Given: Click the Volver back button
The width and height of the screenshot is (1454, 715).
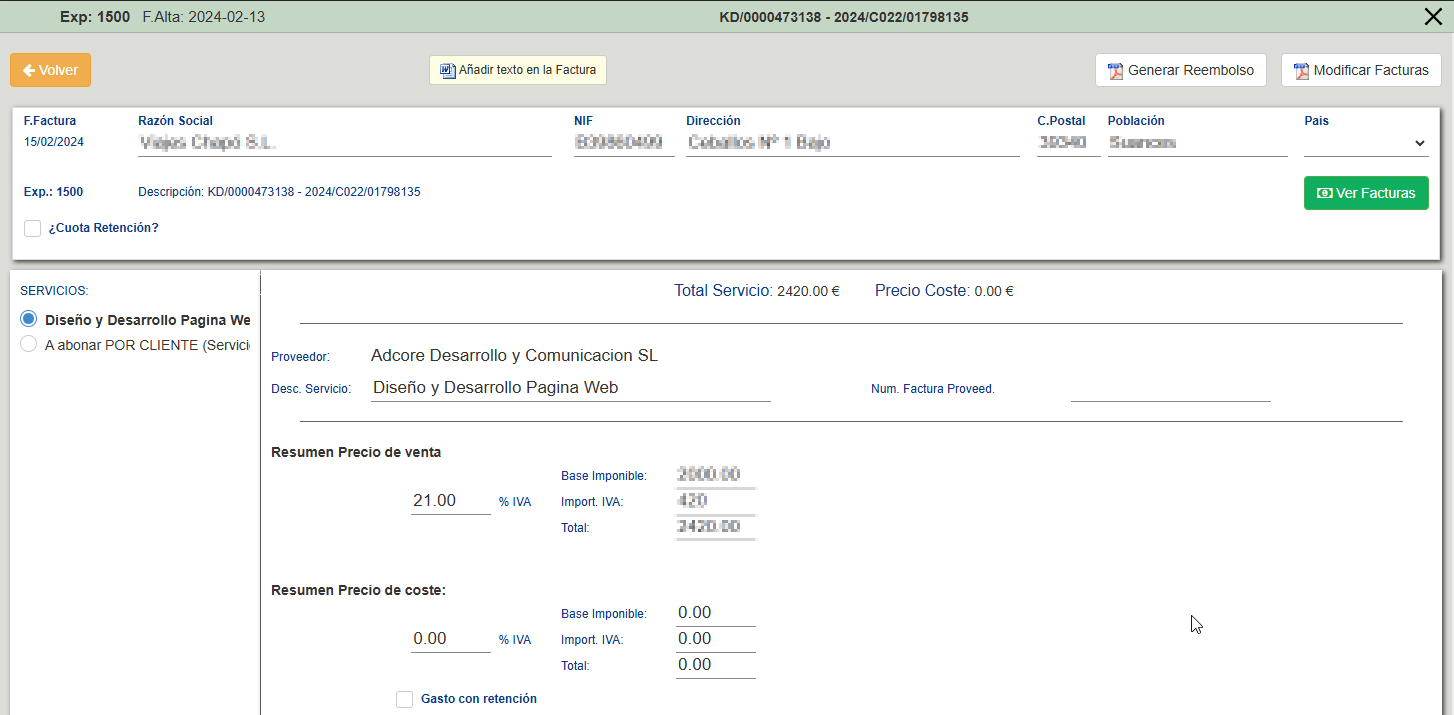Looking at the screenshot, I should point(50,70).
